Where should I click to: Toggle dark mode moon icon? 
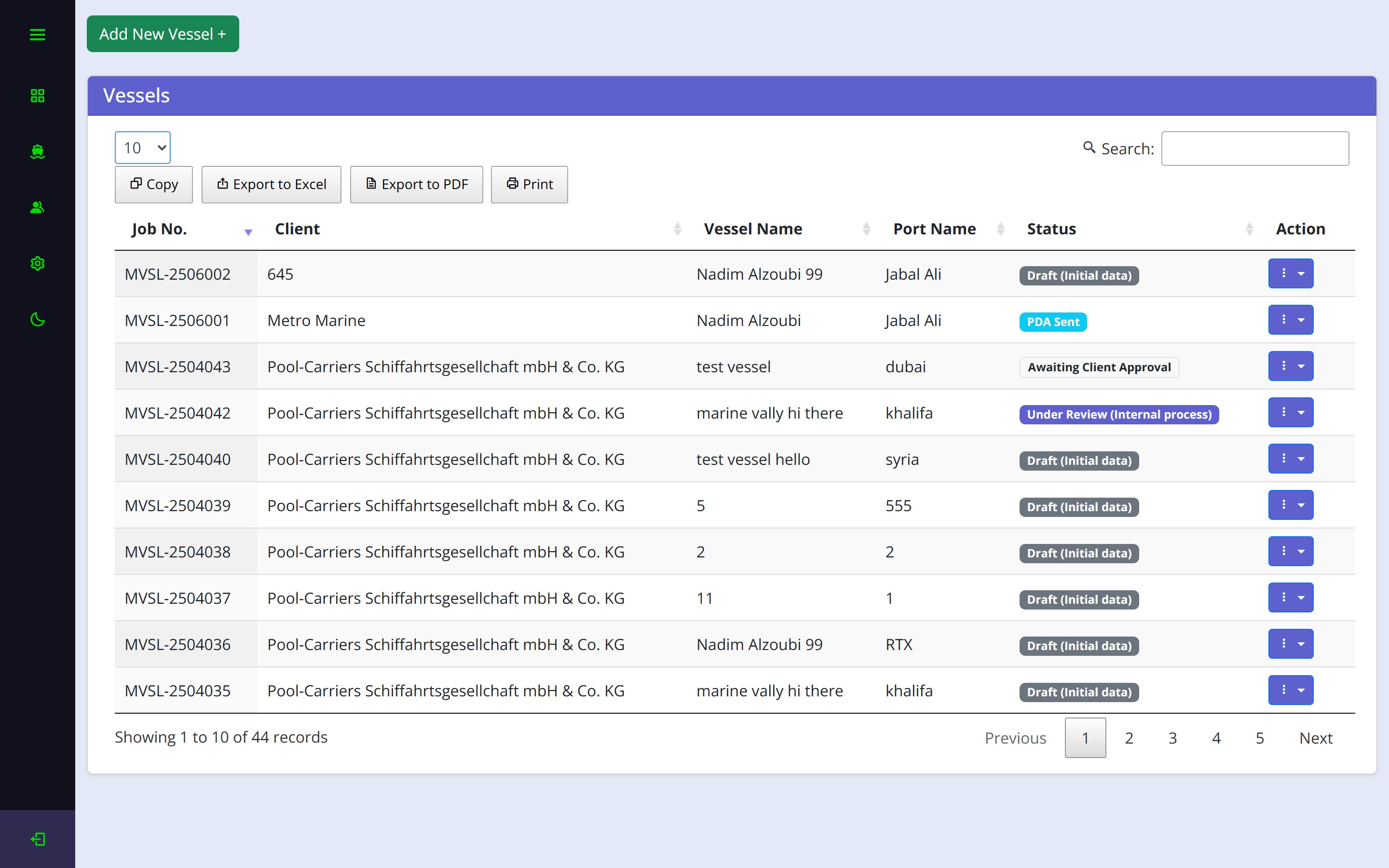point(37,319)
